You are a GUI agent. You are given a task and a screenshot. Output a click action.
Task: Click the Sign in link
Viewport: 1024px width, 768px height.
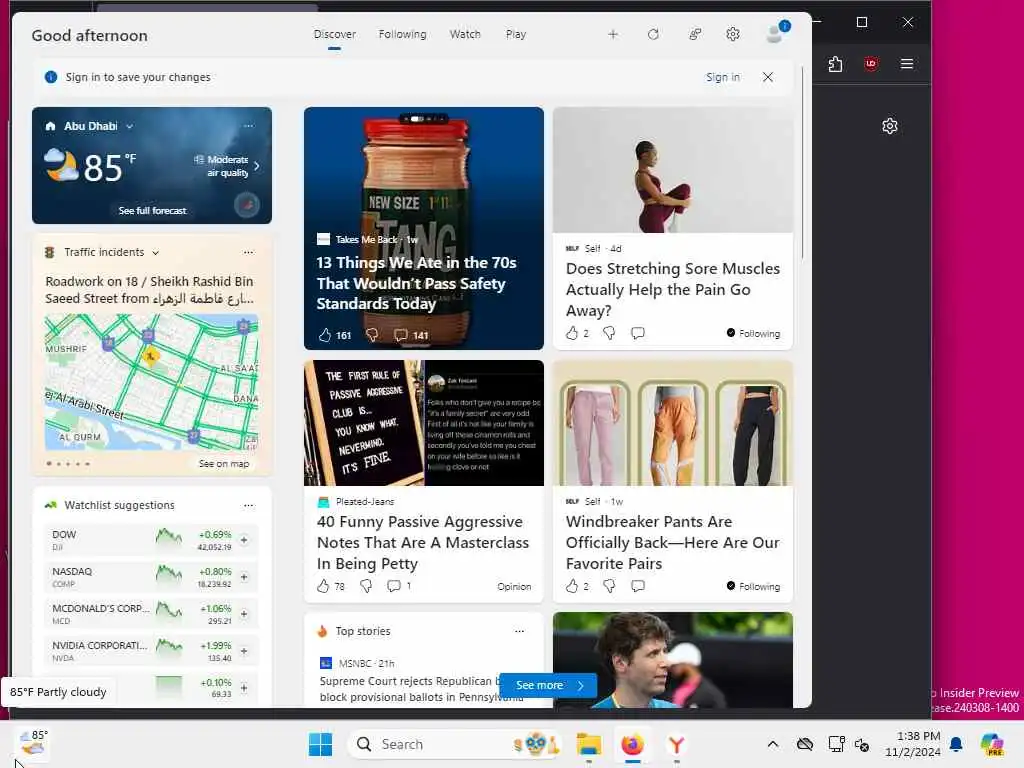click(x=723, y=77)
